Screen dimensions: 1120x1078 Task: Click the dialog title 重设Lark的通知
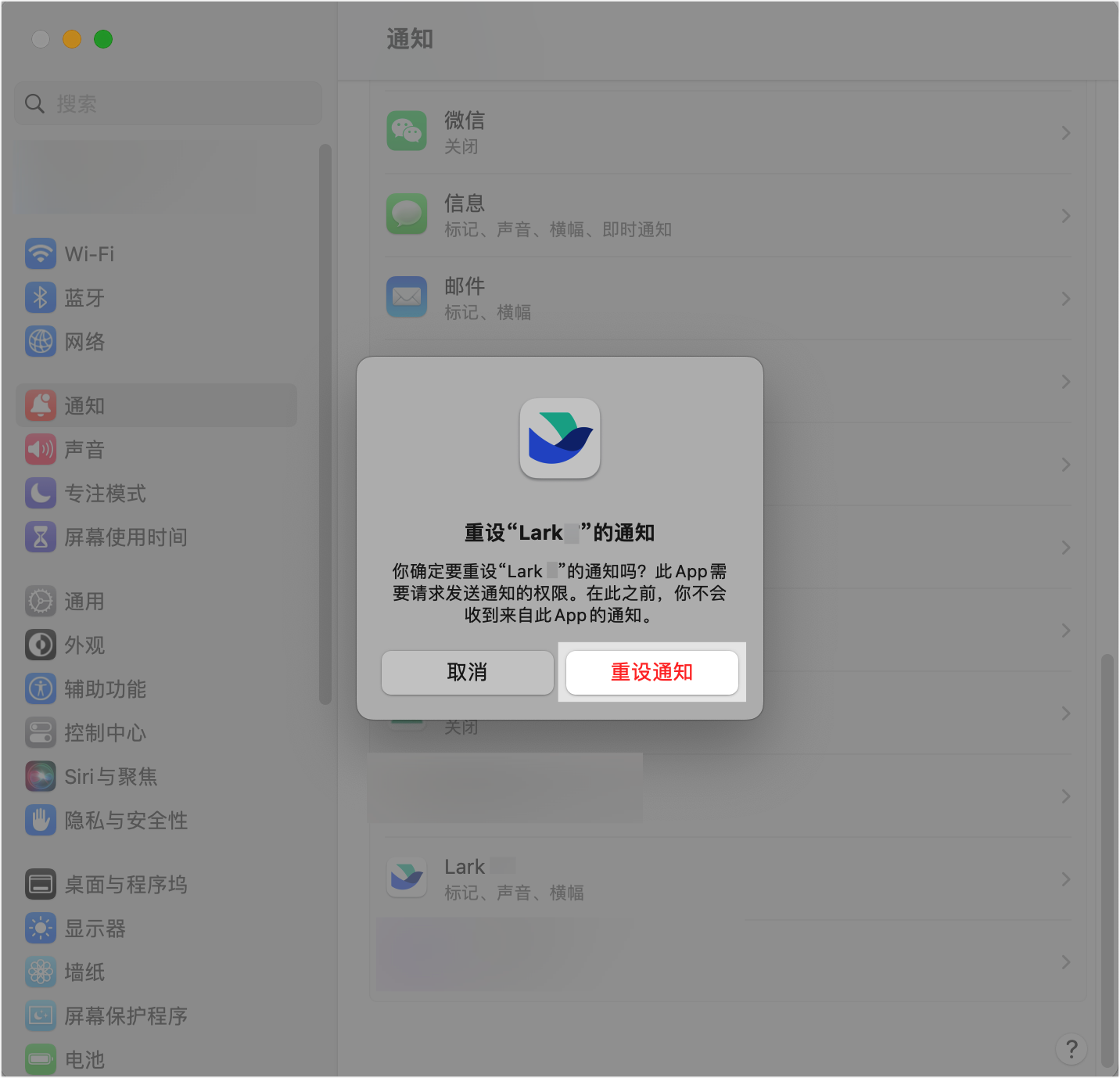tap(560, 533)
